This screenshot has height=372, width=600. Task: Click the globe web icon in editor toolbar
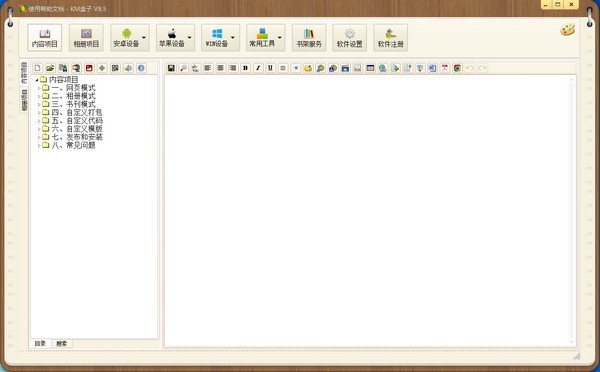click(x=383, y=68)
